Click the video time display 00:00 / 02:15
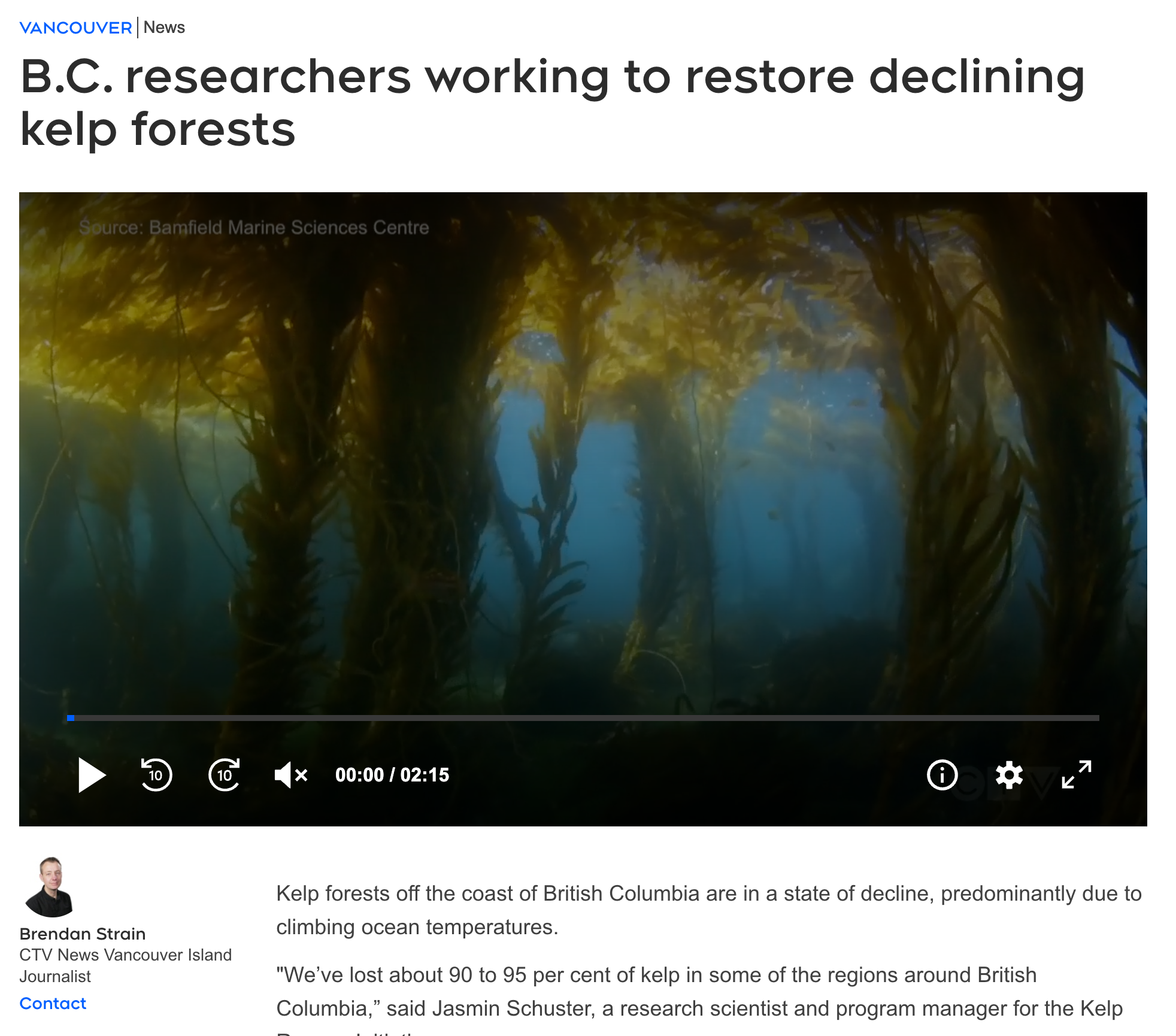The width and height of the screenshot is (1176, 1036). pyautogui.click(x=392, y=775)
